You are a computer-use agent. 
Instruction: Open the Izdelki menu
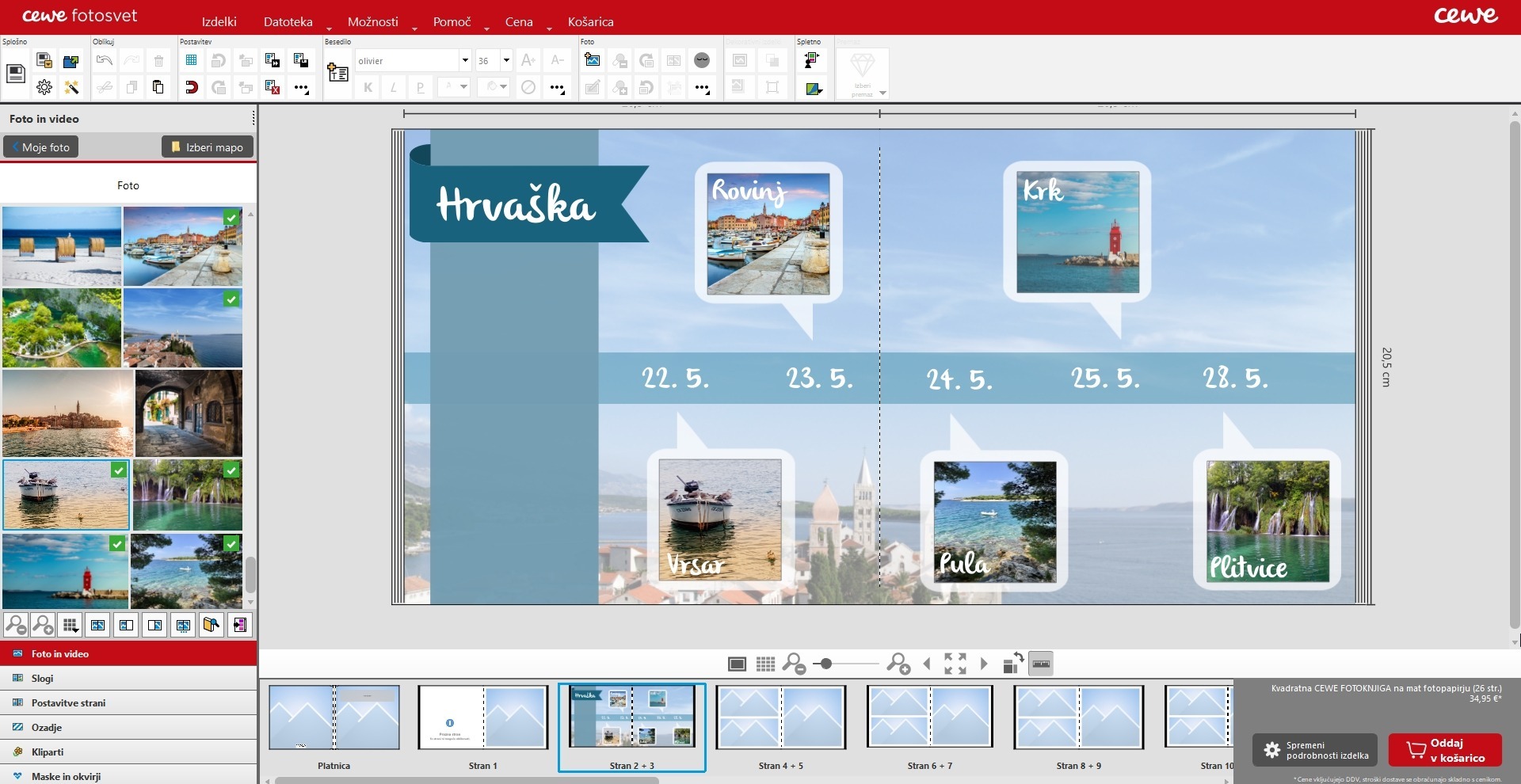coord(219,21)
